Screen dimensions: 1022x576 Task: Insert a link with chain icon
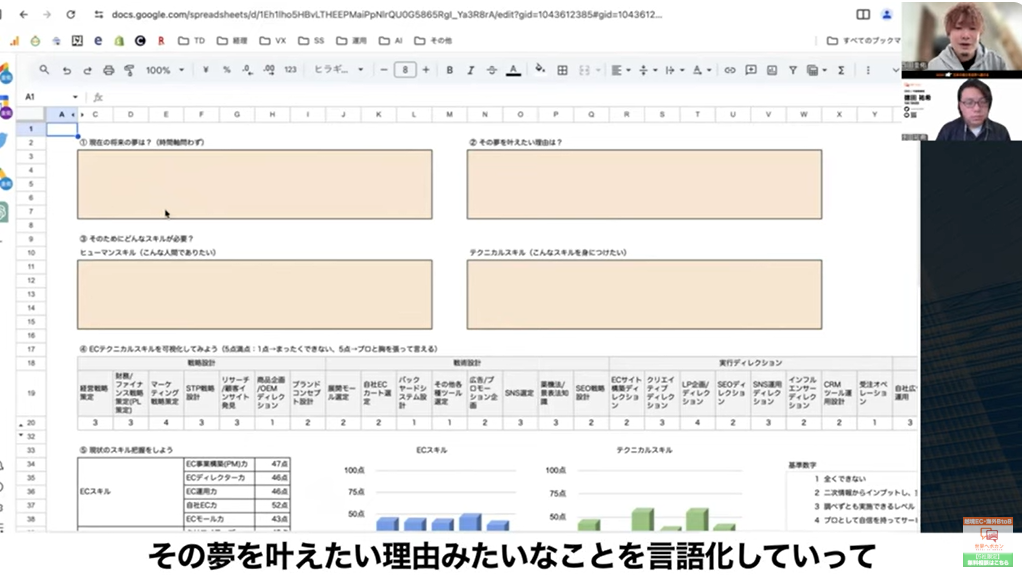tap(729, 70)
